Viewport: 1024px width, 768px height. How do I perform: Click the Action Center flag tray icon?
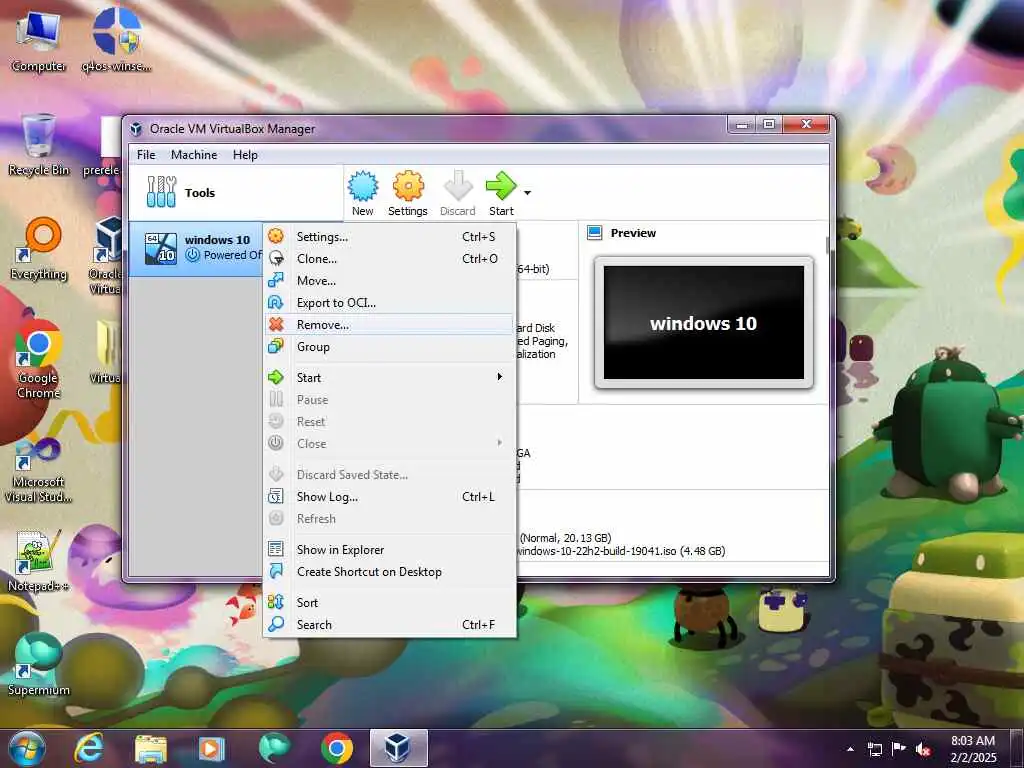coord(899,749)
